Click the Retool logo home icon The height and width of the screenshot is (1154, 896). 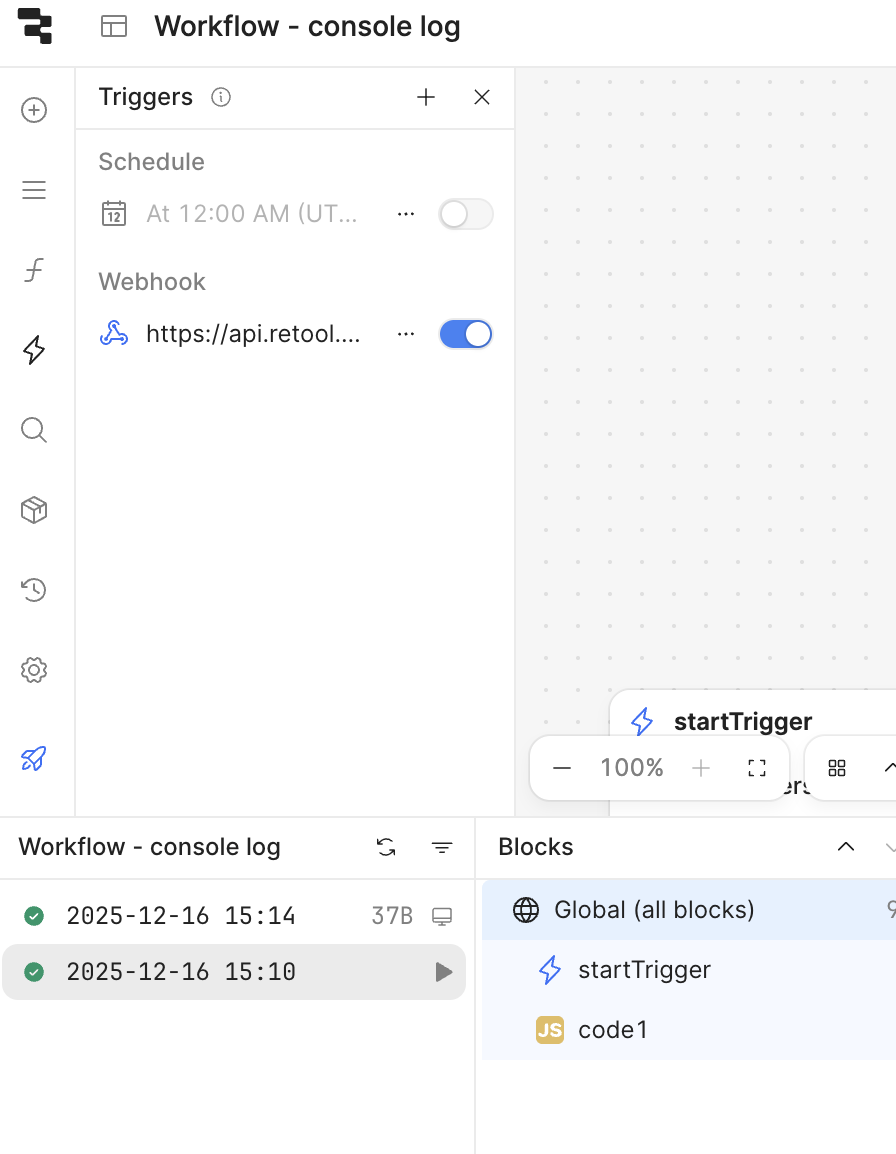(x=35, y=26)
